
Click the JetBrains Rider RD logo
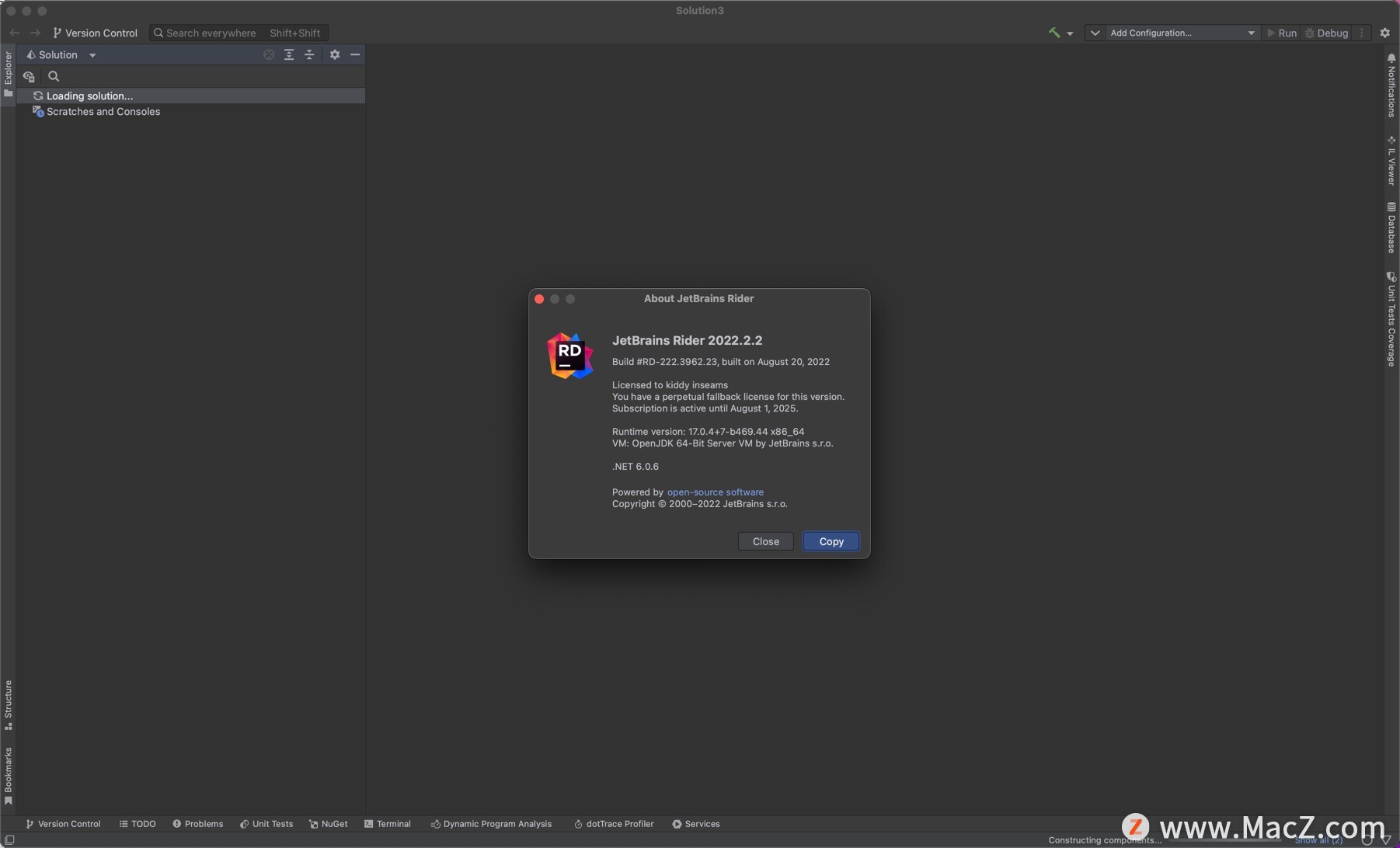(569, 356)
